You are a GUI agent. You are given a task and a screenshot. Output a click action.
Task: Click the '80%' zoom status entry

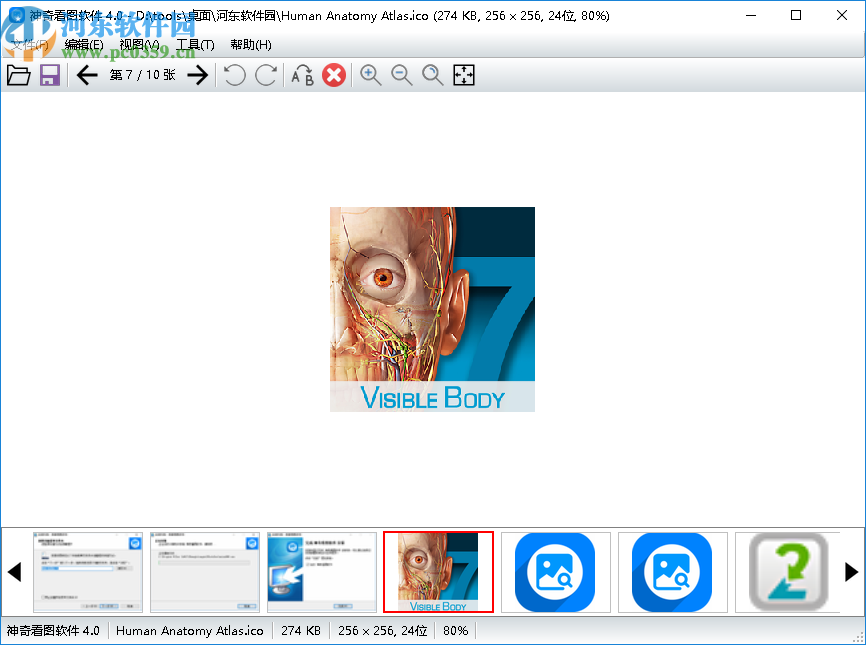point(456,631)
